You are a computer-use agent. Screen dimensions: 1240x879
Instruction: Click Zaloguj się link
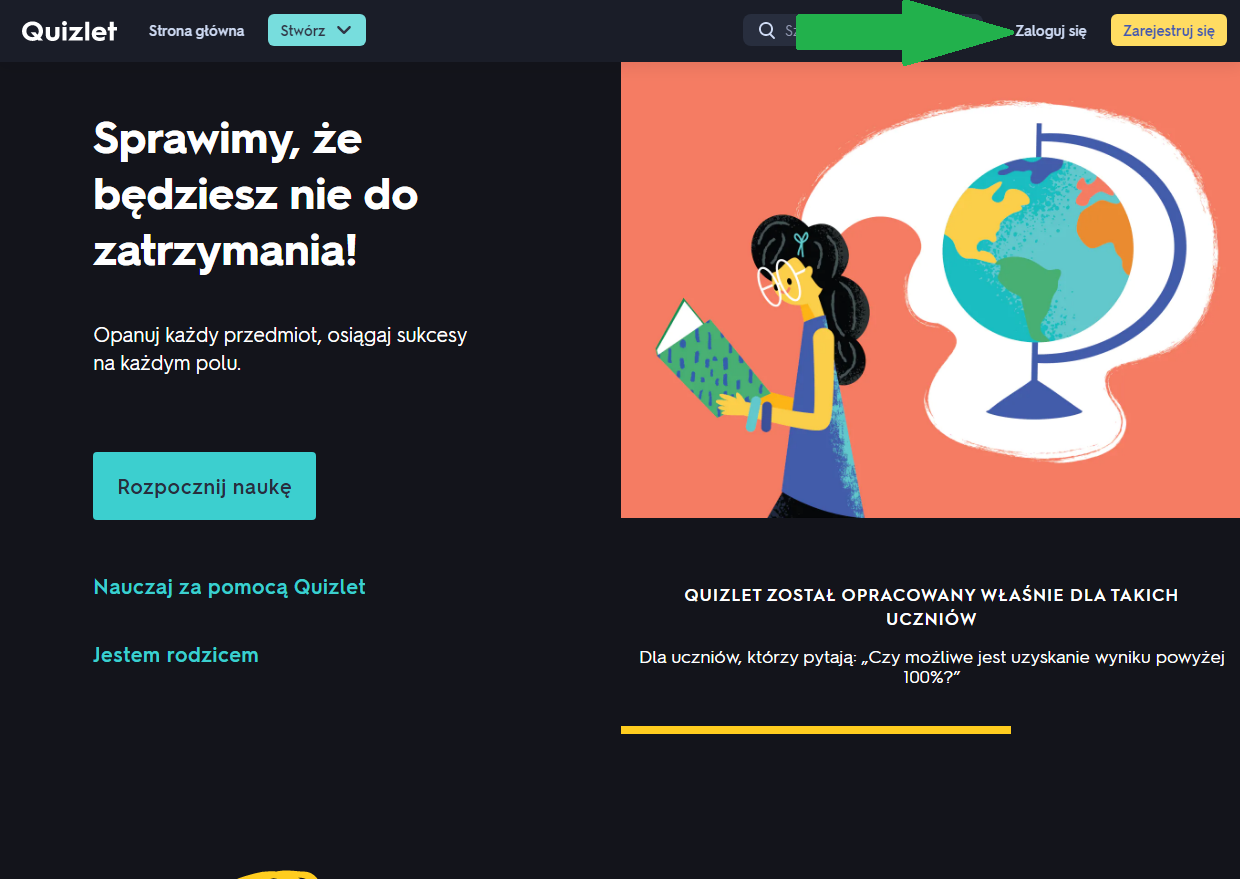coord(1050,31)
